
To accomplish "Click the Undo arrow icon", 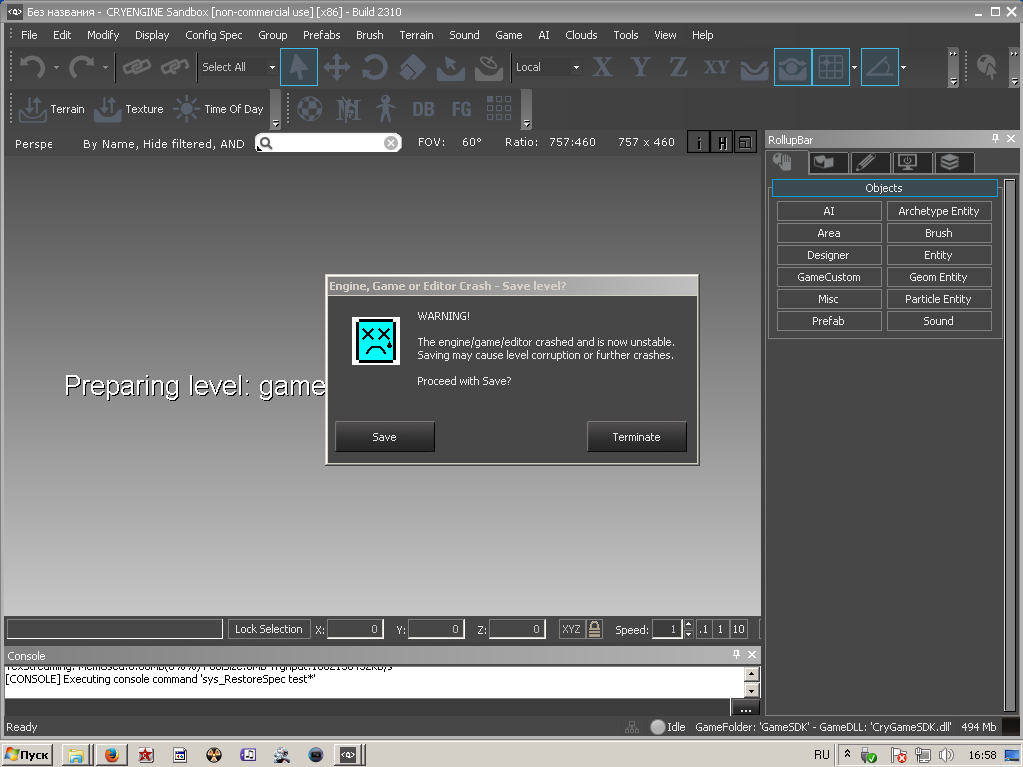I will [x=32, y=67].
